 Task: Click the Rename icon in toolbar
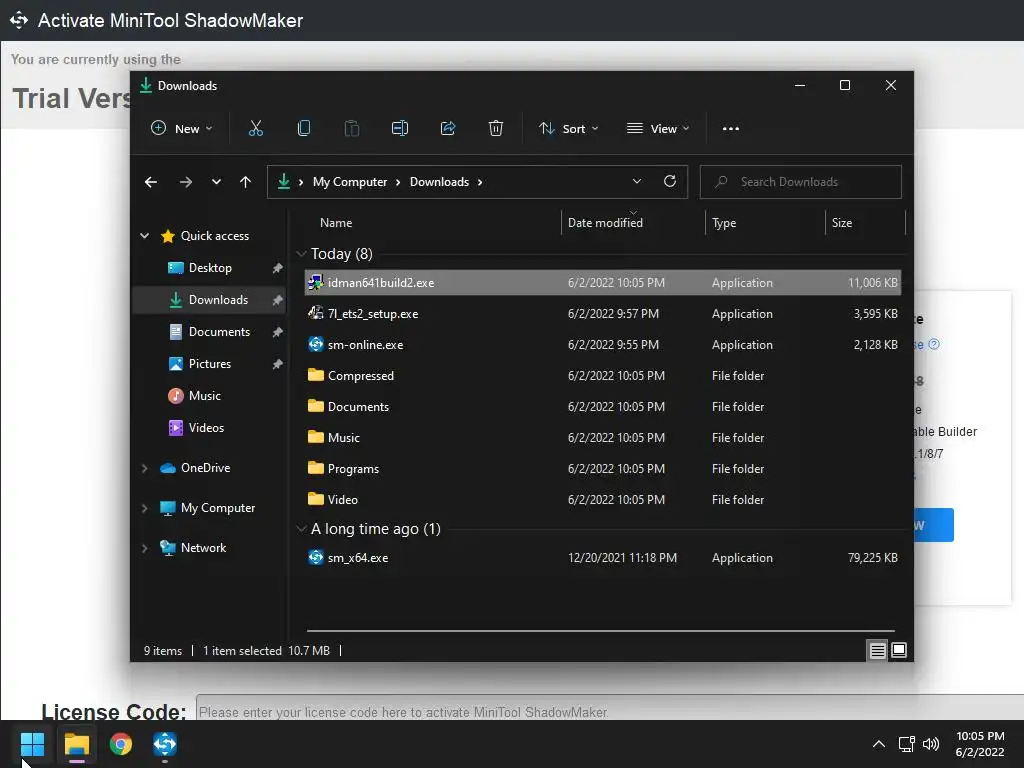(400, 129)
